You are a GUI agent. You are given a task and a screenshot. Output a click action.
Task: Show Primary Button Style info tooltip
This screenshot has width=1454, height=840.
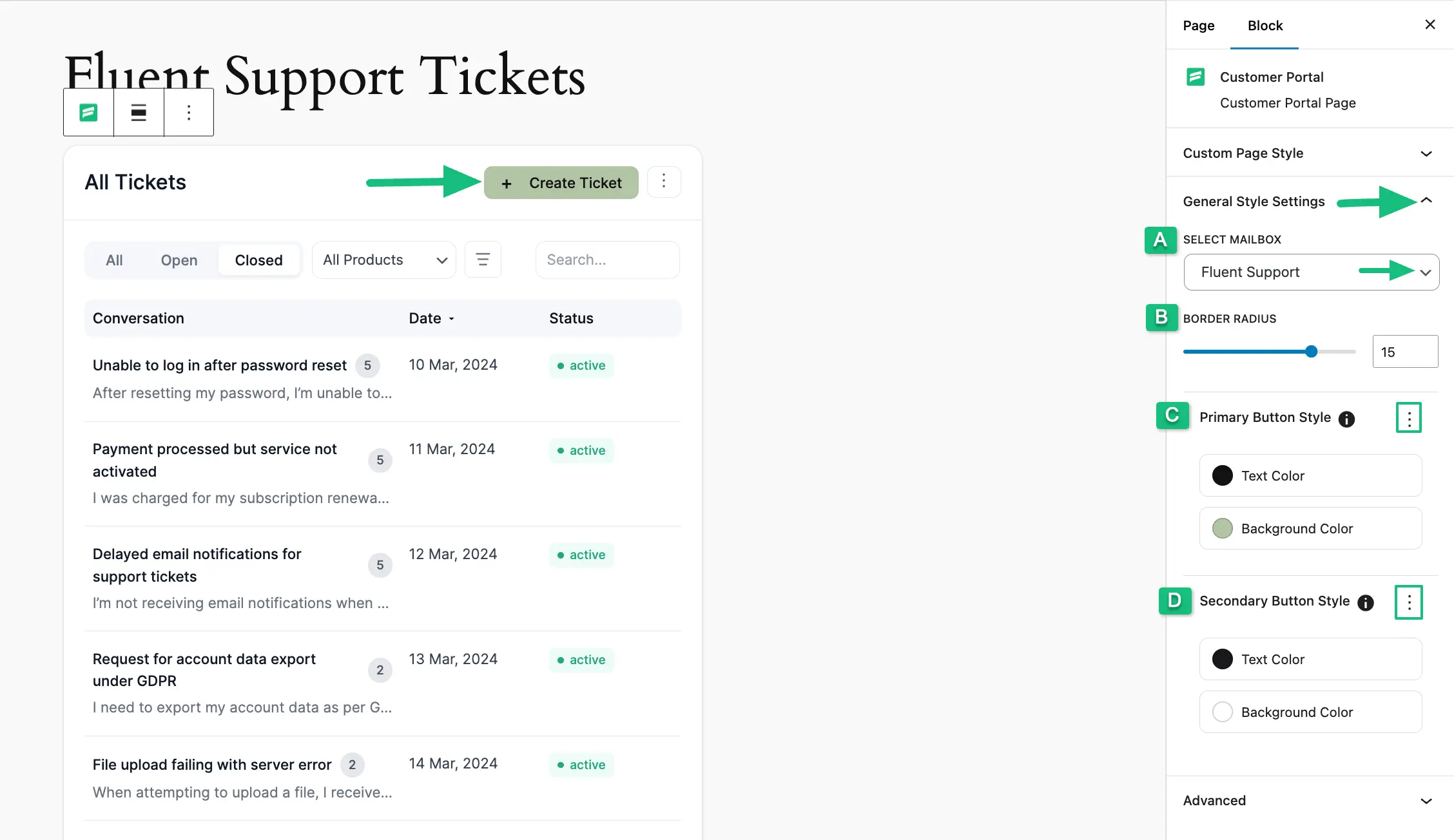[1346, 419]
